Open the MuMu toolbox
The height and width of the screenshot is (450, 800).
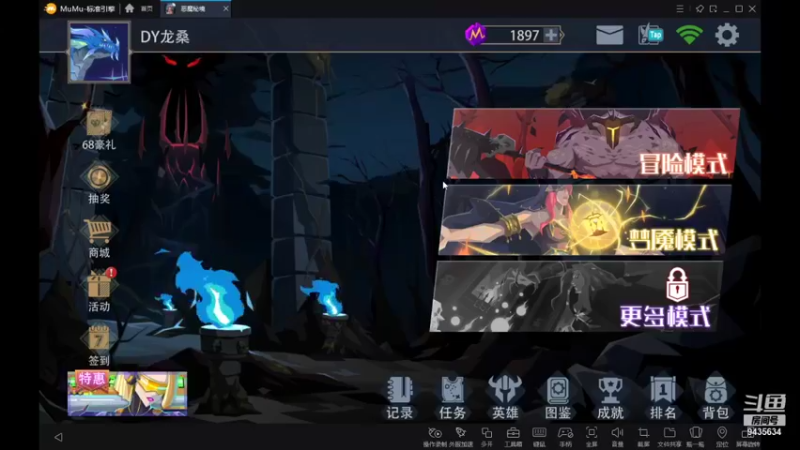pyautogui.click(x=513, y=437)
